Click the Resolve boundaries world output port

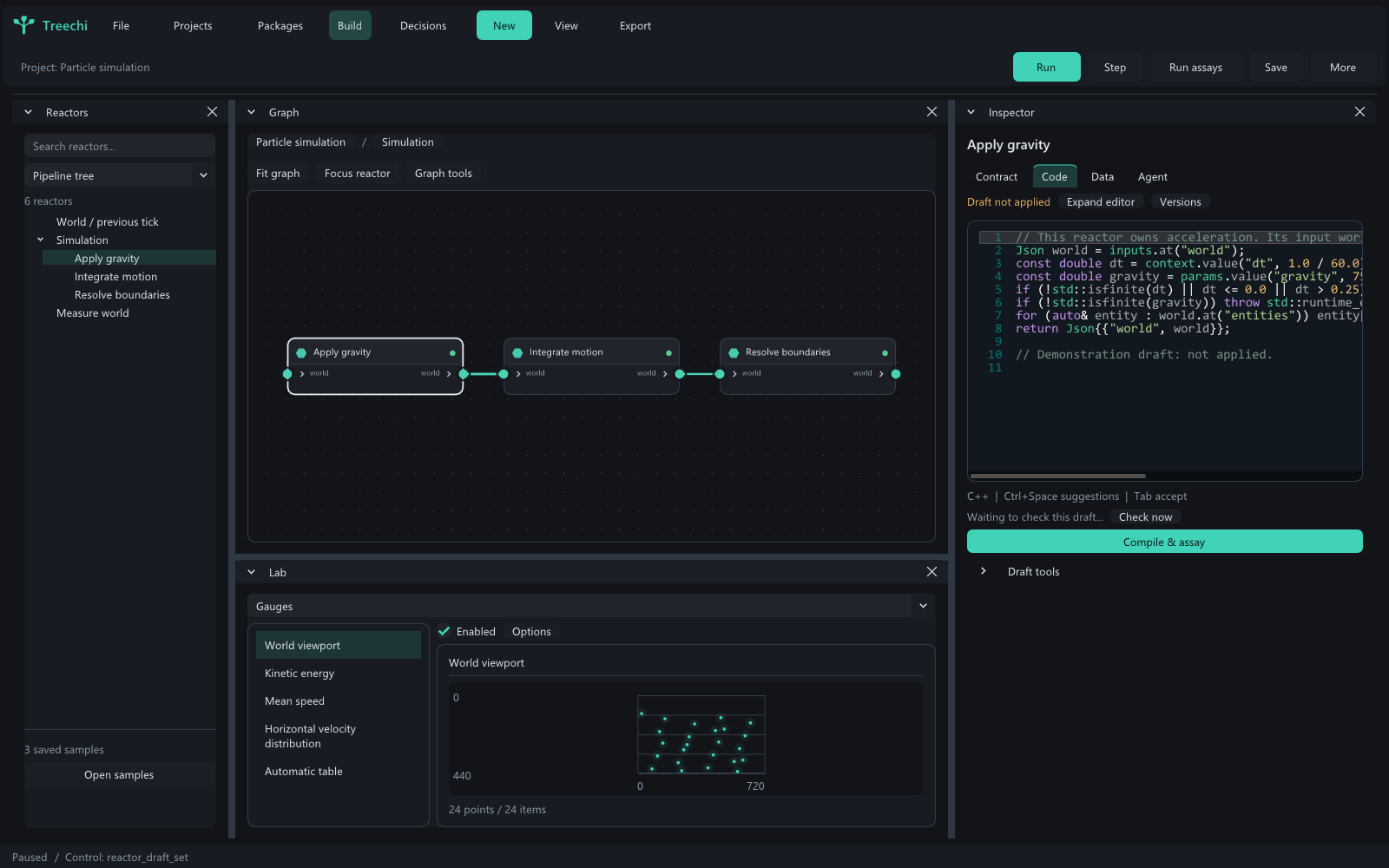pyautogui.click(x=896, y=374)
